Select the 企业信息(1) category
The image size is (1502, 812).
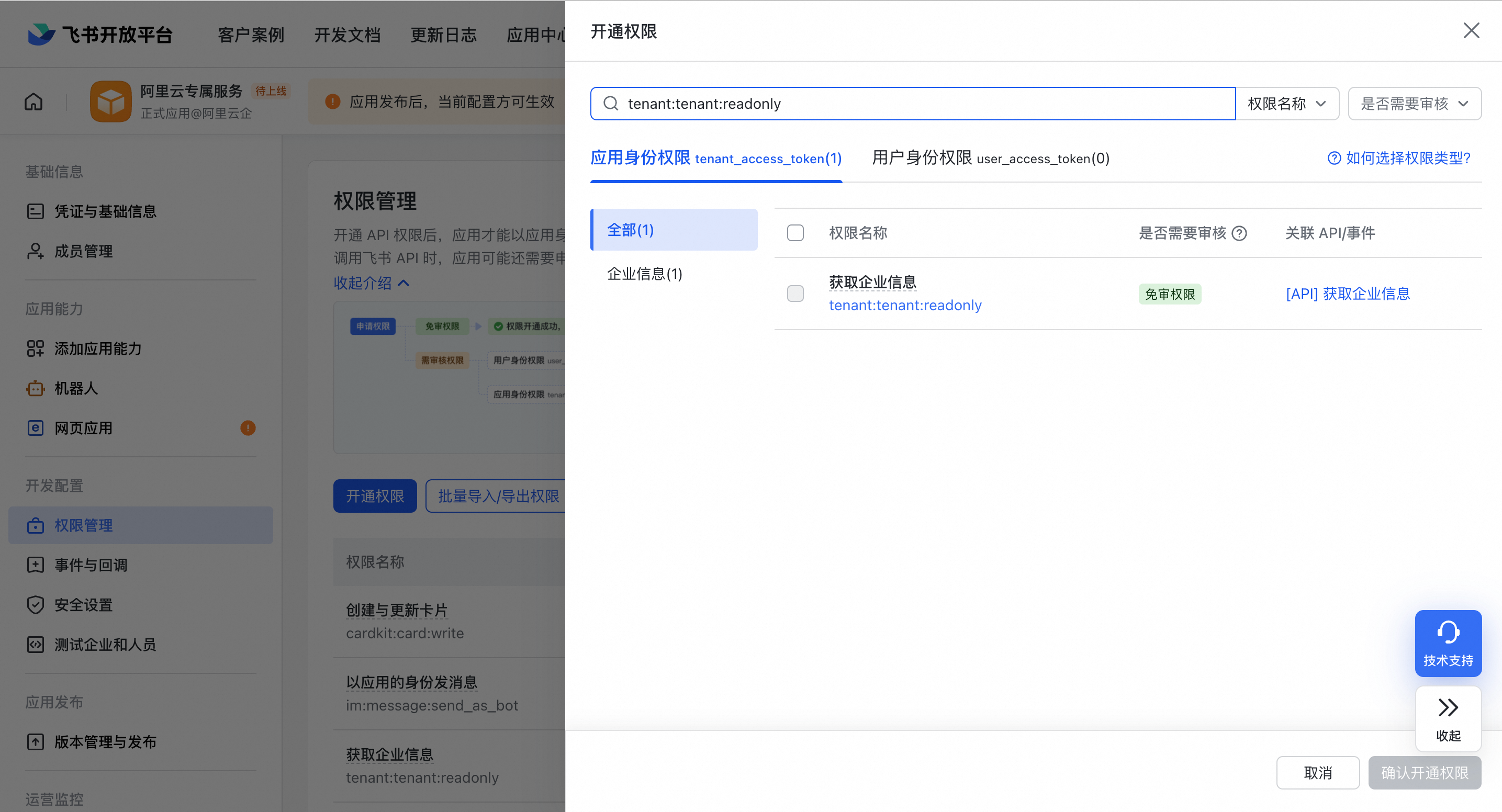click(644, 274)
